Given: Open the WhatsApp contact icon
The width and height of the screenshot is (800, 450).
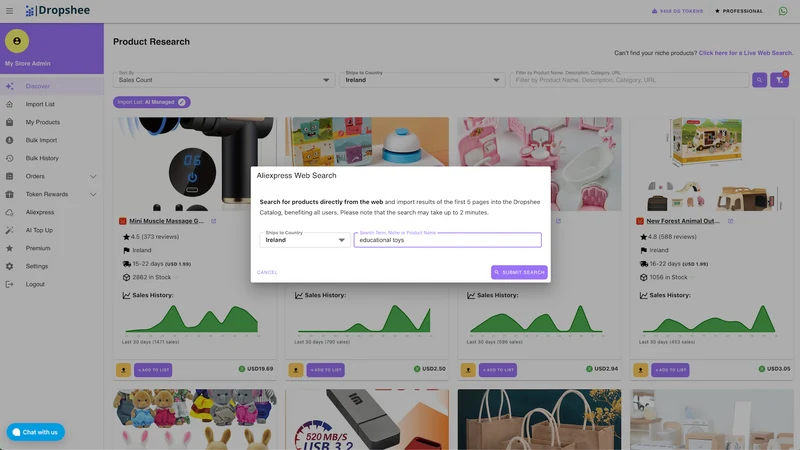Looking at the screenshot, I should [x=783, y=11].
